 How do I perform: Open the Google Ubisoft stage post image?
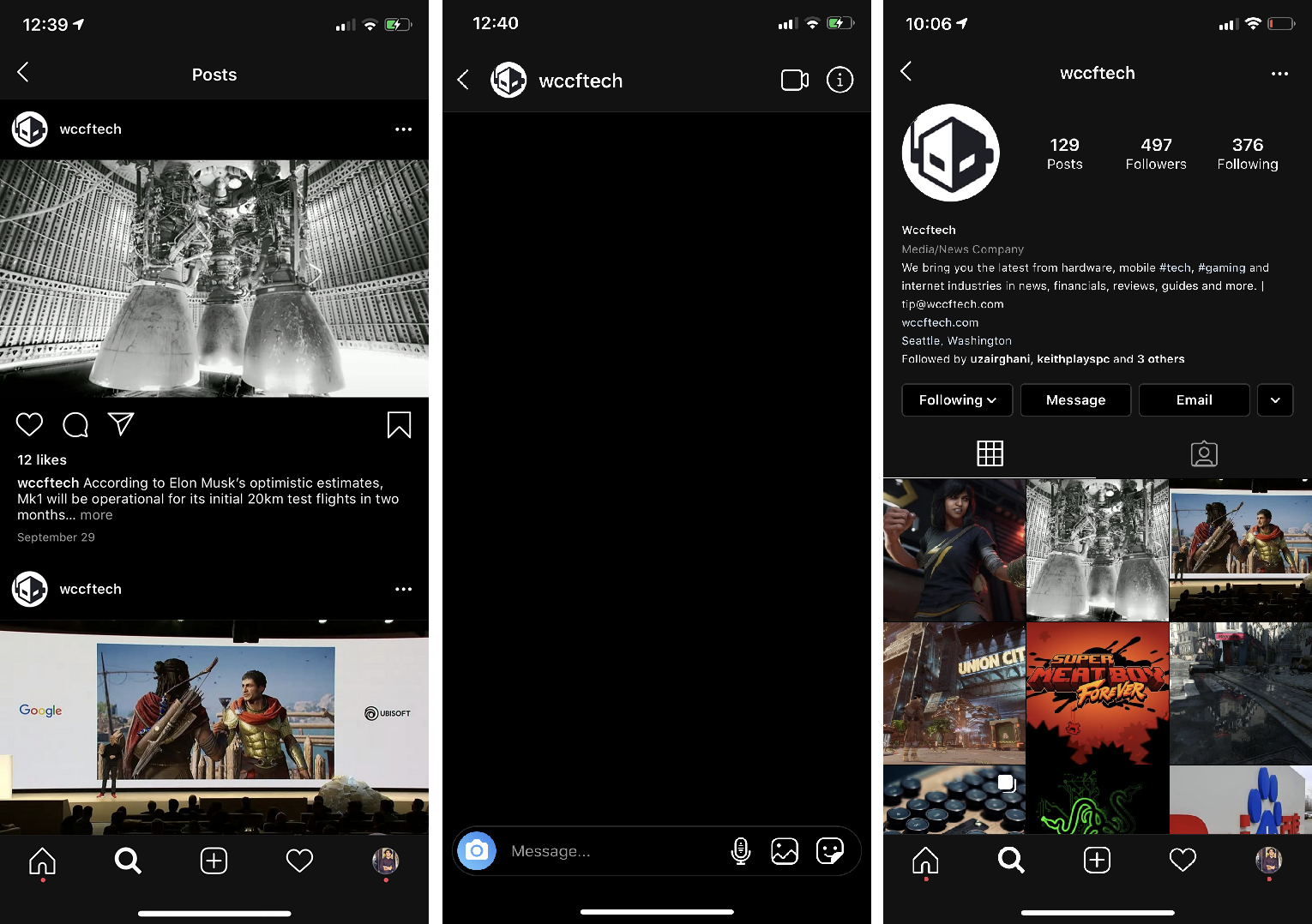coord(214,727)
